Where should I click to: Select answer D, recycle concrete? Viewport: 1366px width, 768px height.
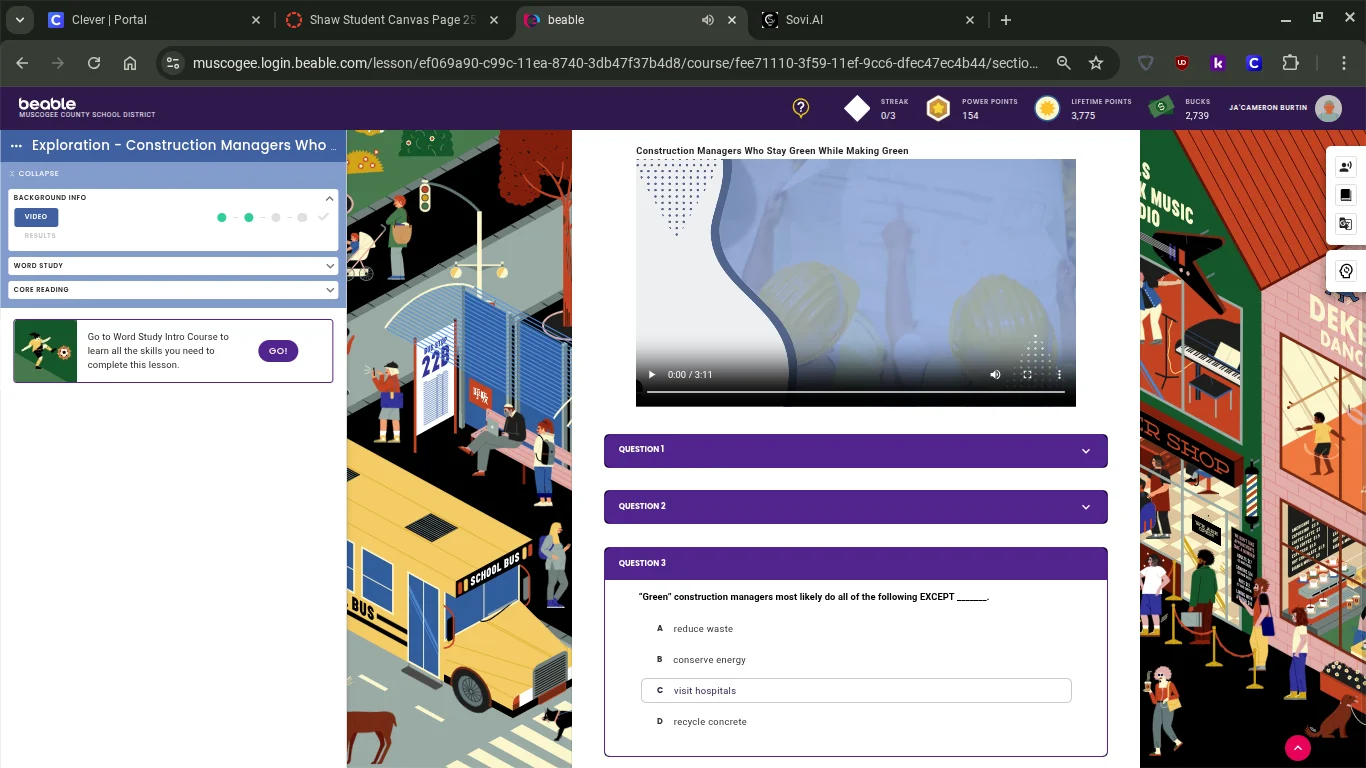710,721
